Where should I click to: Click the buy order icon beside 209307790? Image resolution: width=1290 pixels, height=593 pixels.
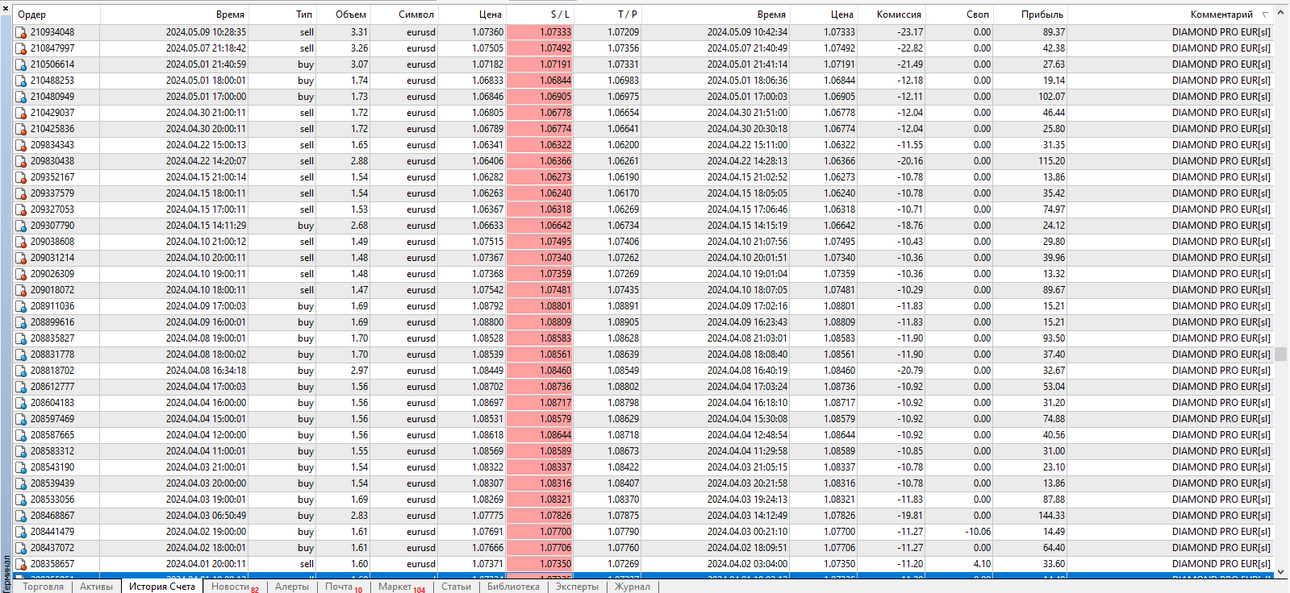tap(21, 226)
